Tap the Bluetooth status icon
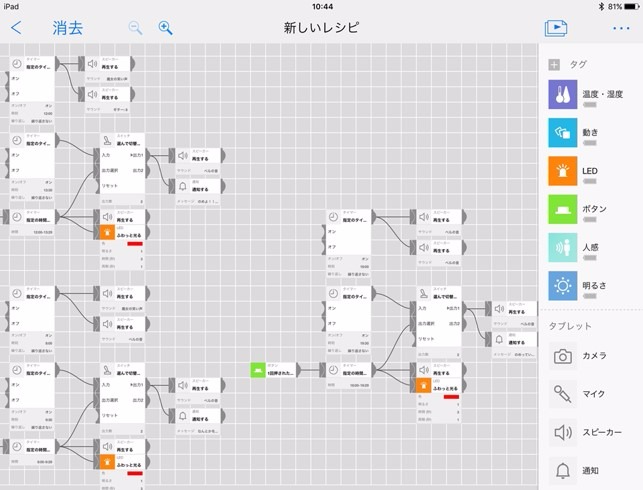The image size is (643, 490). point(601,6)
